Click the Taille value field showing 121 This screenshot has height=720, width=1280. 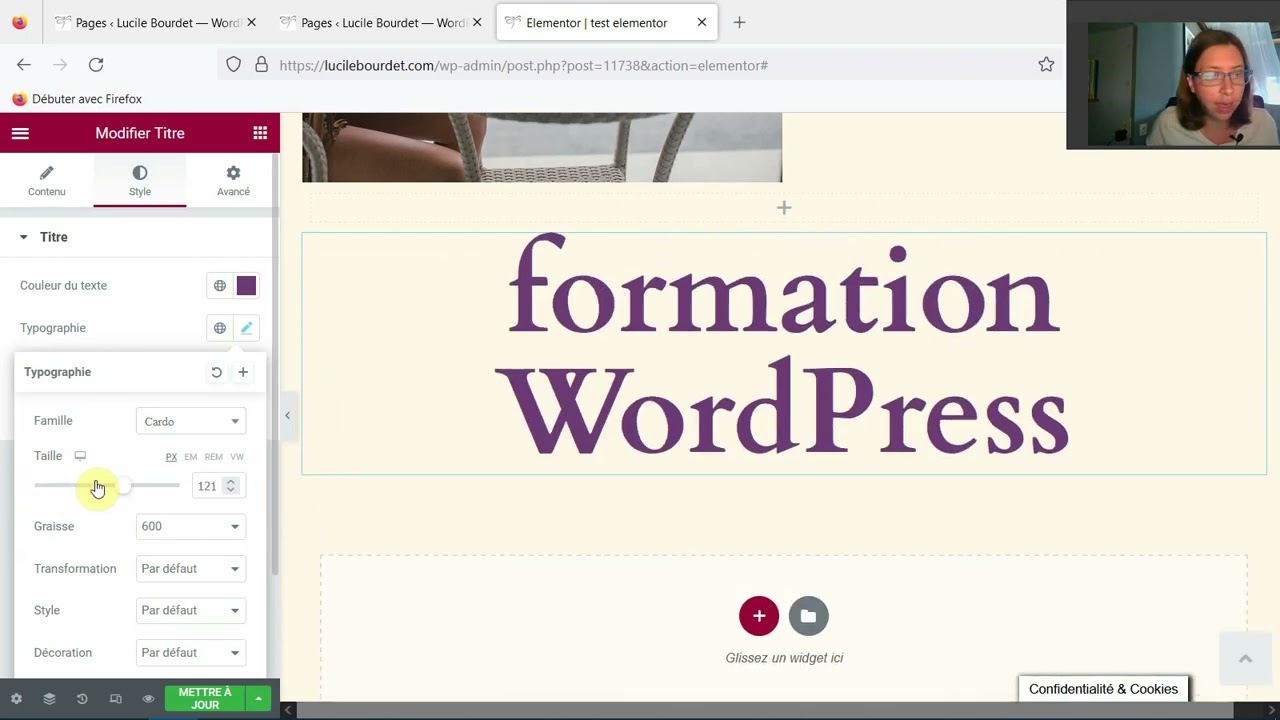tap(206, 486)
